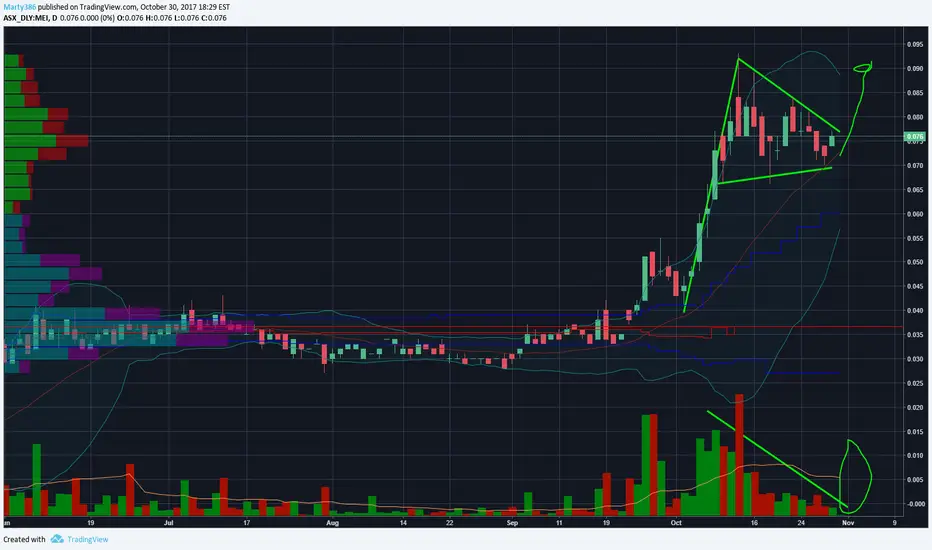Screen dimensions: 932x550
Task: Click the 14 date label after Aug
Action: (403, 523)
